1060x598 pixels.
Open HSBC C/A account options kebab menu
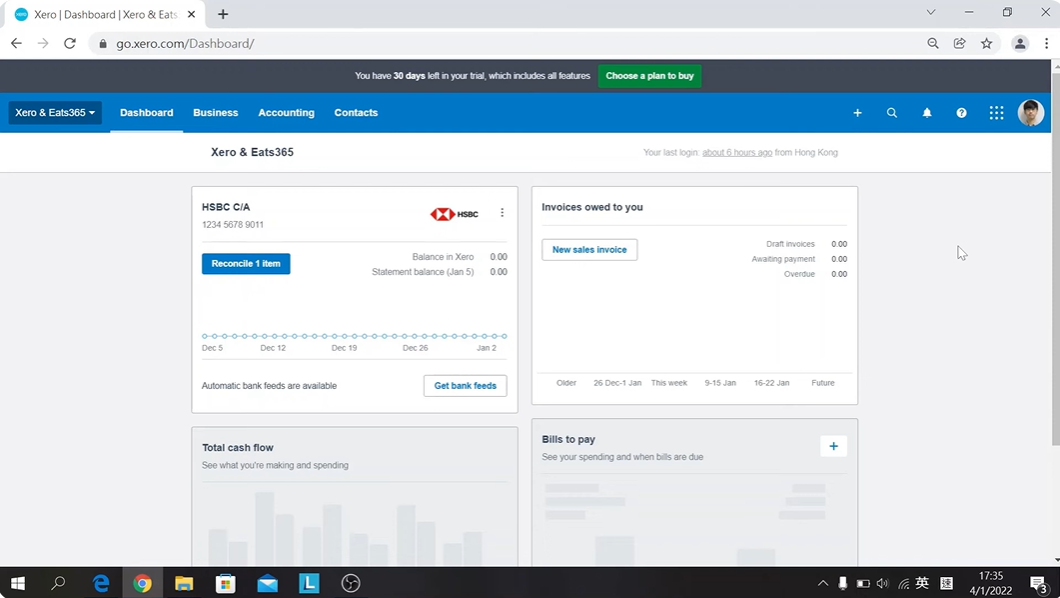coord(502,213)
